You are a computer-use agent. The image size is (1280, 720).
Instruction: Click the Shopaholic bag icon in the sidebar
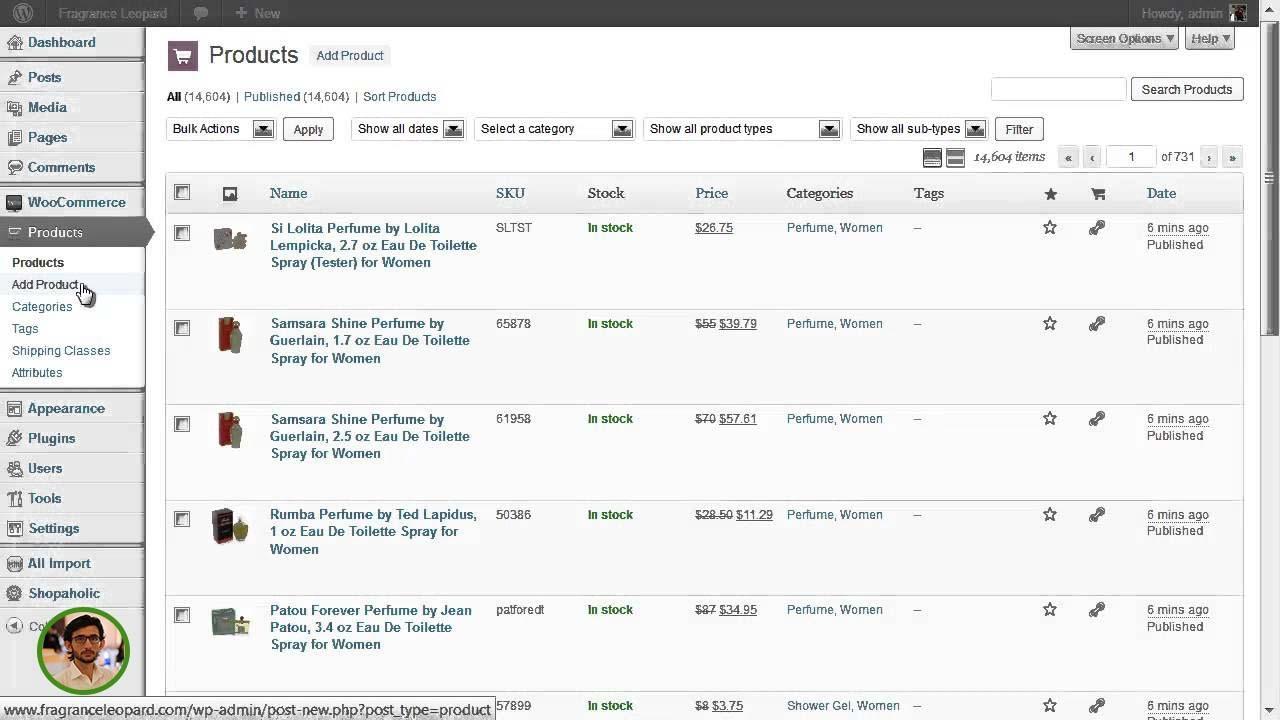15,593
